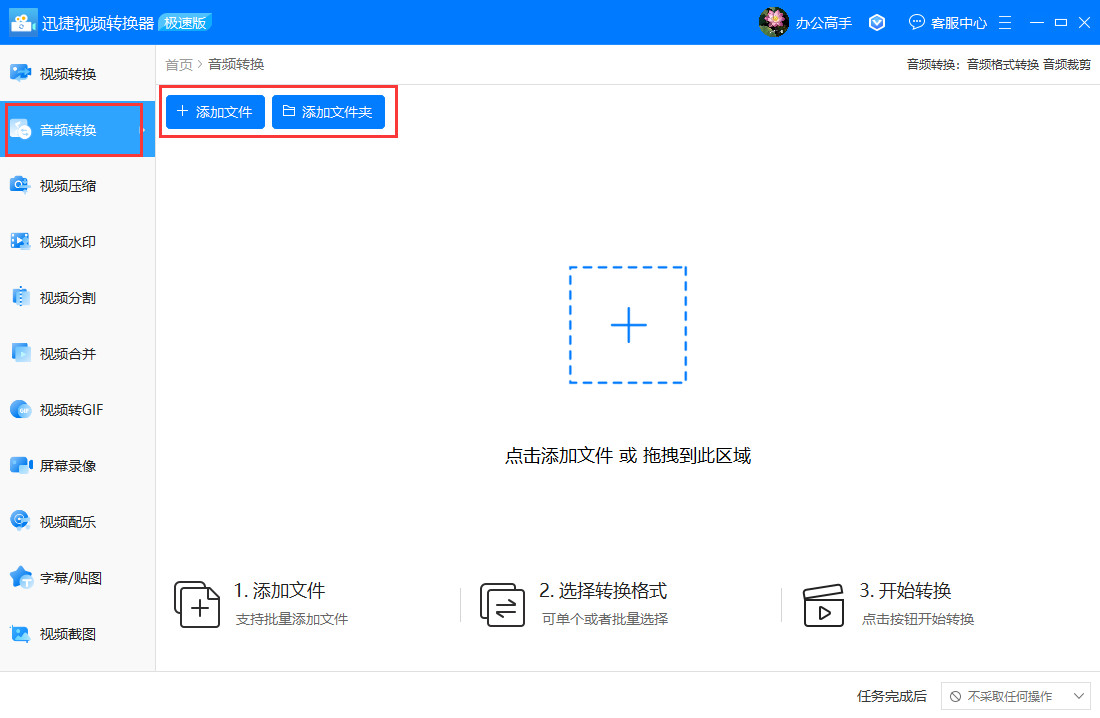The width and height of the screenshot is (1100, 718).
Task: Open the hamburger menu in title bar
Action: tap(1005, 22)
